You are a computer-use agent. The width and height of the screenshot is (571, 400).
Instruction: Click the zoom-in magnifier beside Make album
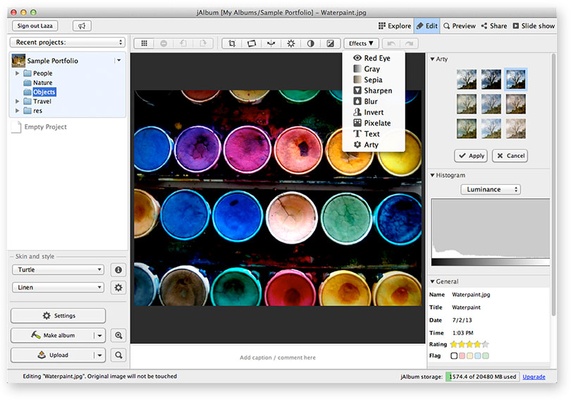[x=119, y=335]
